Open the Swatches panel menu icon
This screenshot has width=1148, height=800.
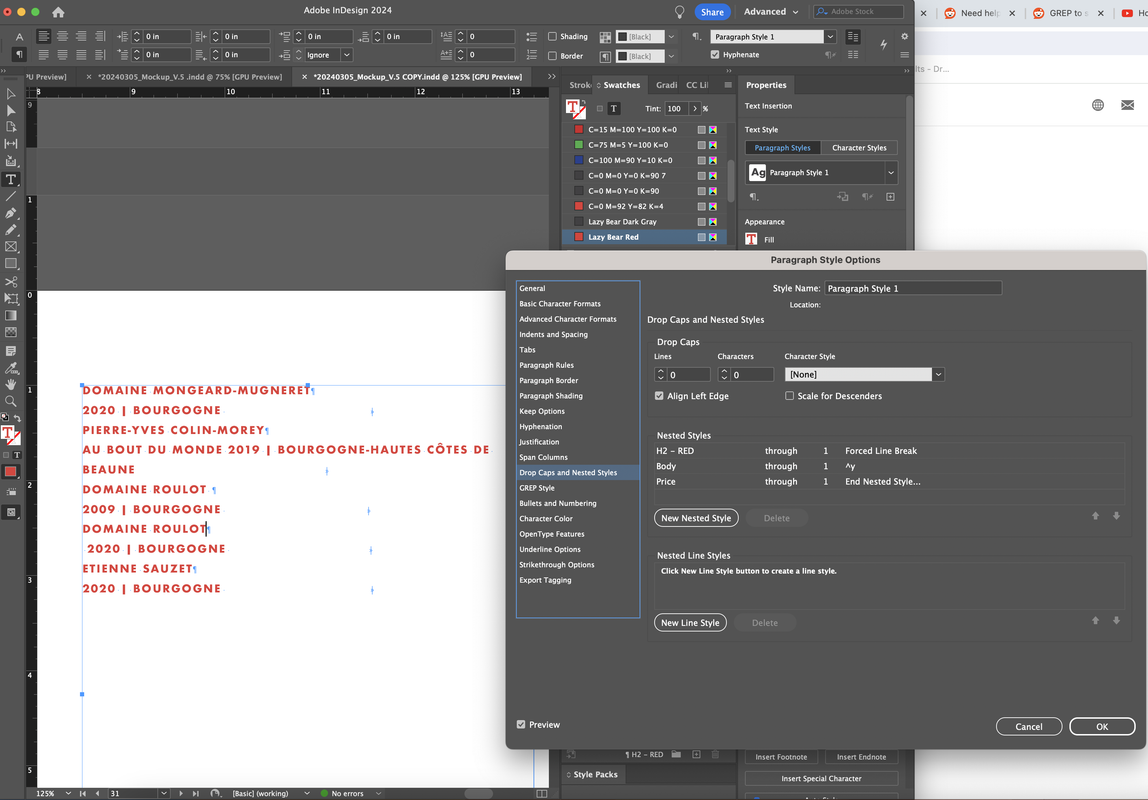click(728, 85)
